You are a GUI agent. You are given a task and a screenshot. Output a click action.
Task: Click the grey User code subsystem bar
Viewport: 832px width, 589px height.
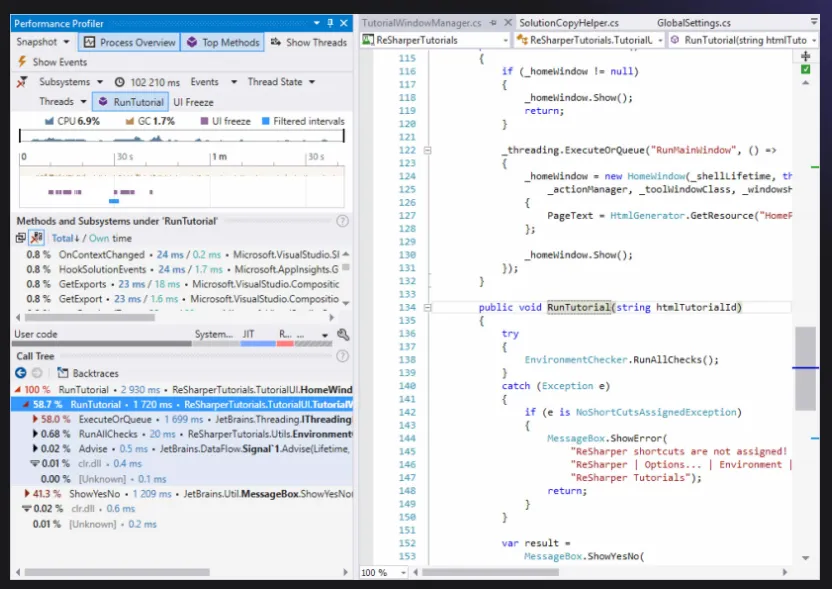[x=103, y=343]
